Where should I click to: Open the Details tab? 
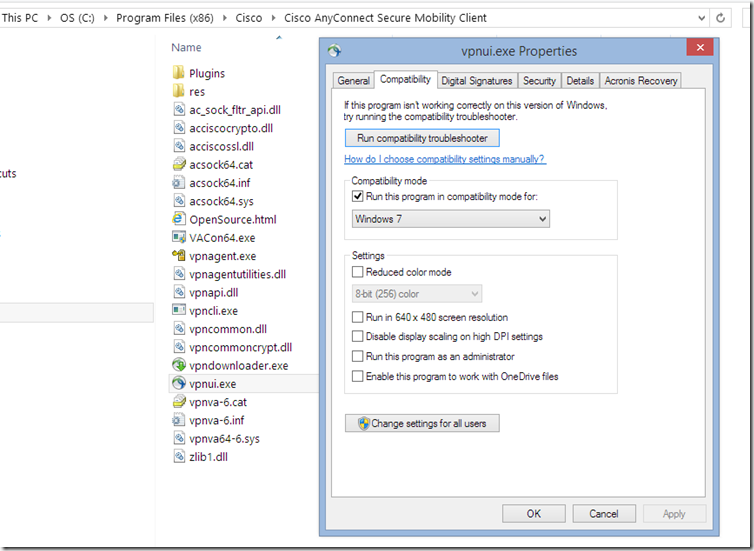point(580,81)
